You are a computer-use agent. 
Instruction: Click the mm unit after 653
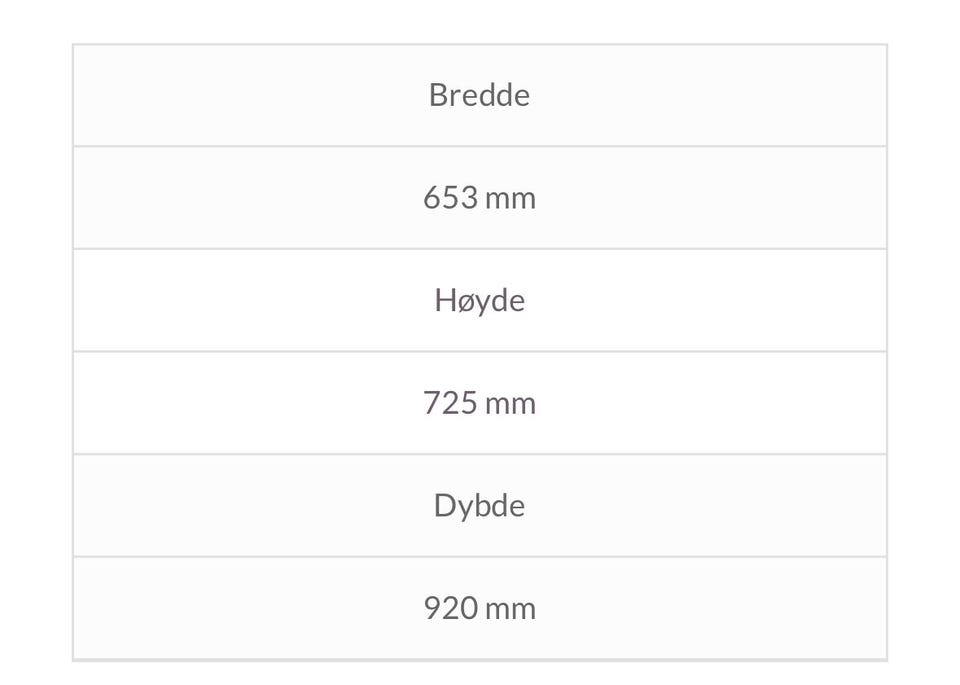point(511,198)
